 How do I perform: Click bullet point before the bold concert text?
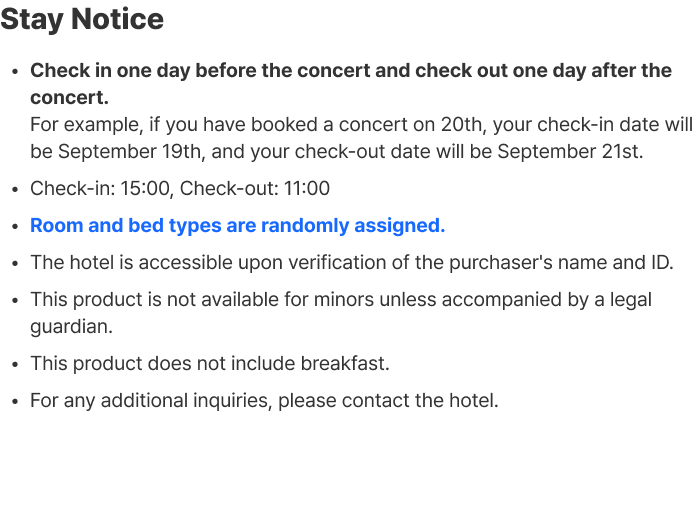point(14,72)
